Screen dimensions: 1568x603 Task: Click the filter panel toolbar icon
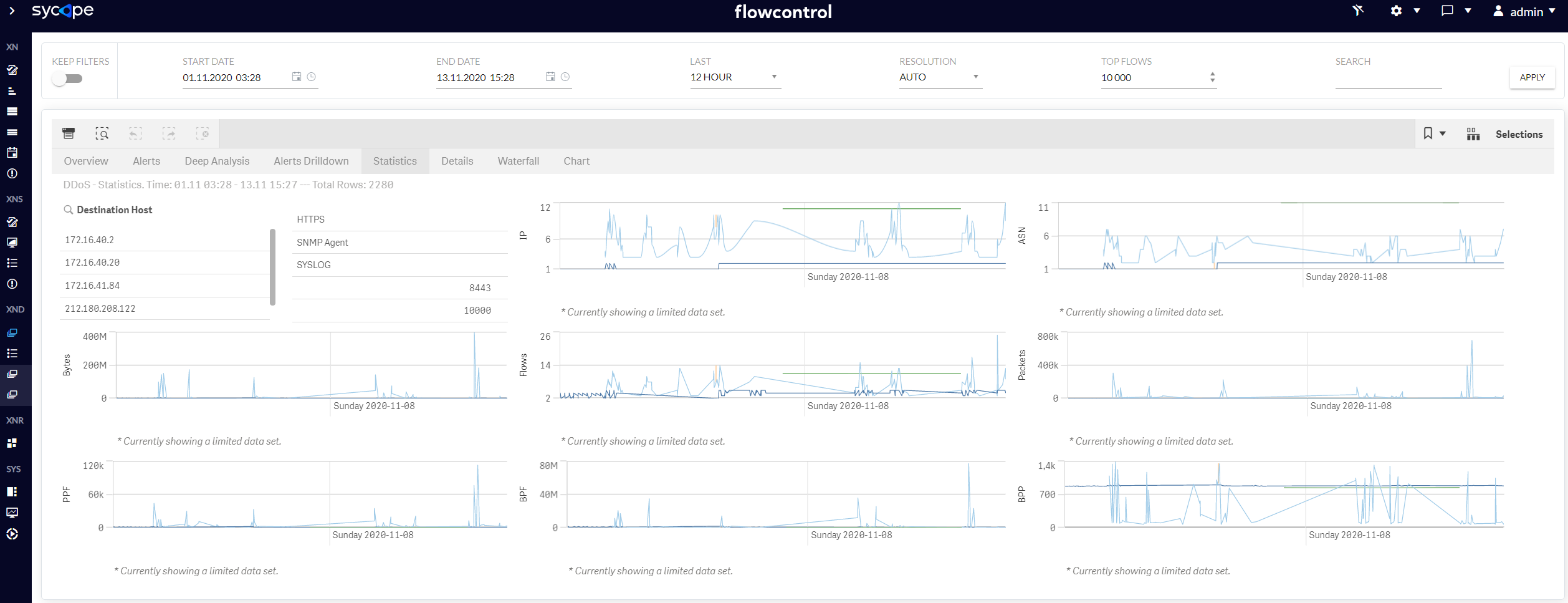click(x=69, y=133)
